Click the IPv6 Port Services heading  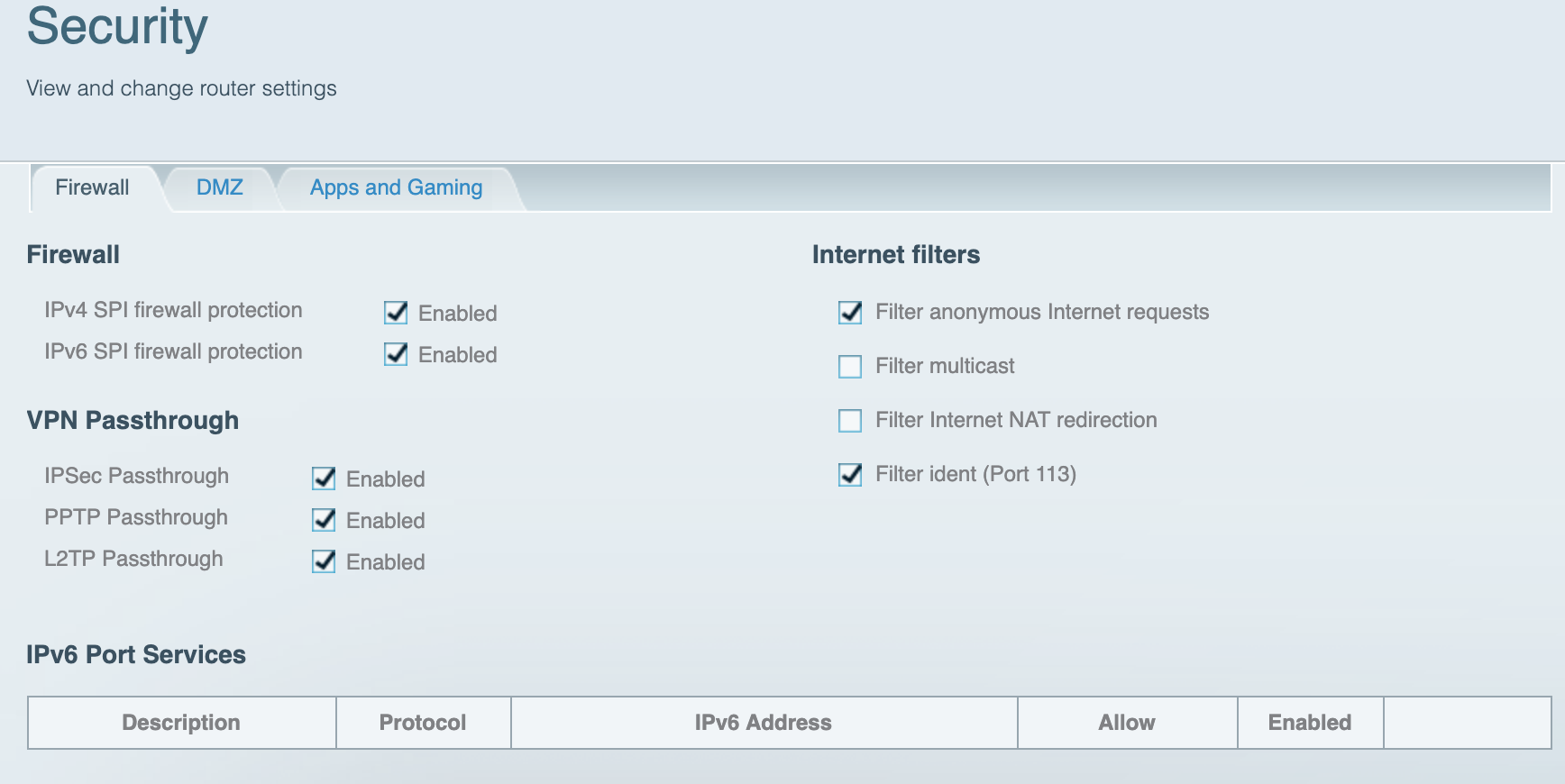coord(136,654)
